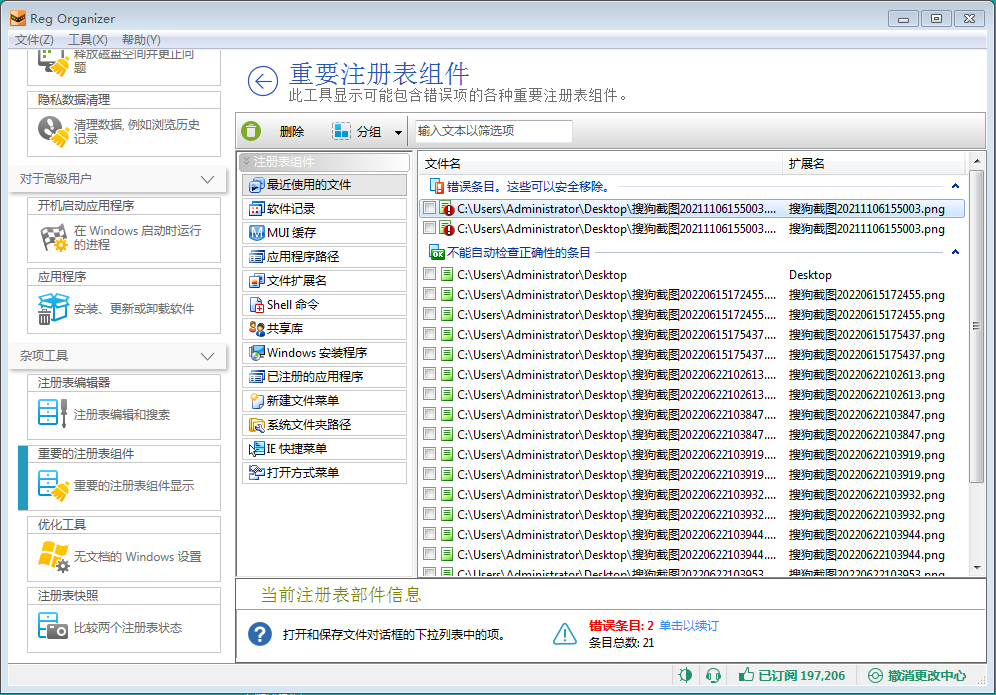Screen dimensions: 996x695
Task: Click the registry snapshot compare icon
Action: click(52, 627)
